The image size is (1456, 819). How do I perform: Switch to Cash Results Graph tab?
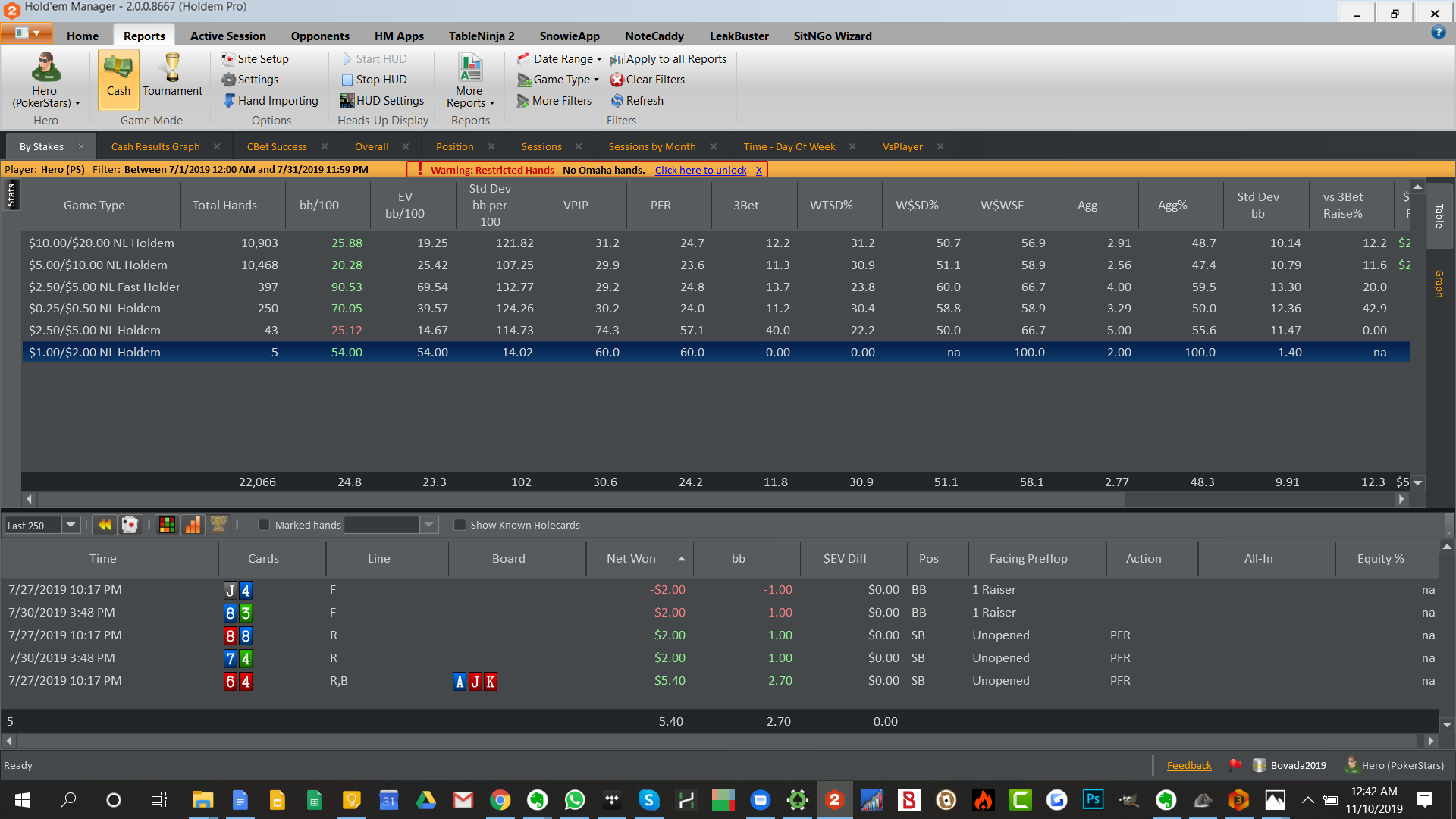click(x=155, y=146)
